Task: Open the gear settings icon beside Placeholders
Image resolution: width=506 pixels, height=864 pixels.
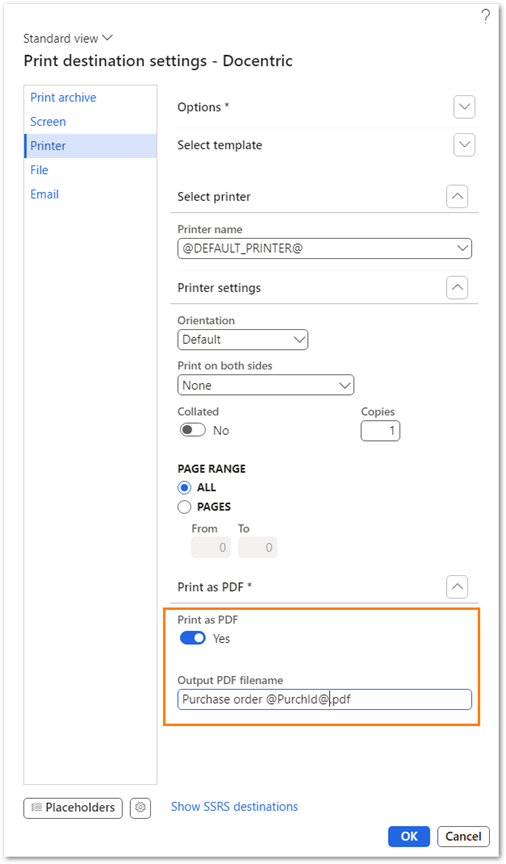Action: 141,808
